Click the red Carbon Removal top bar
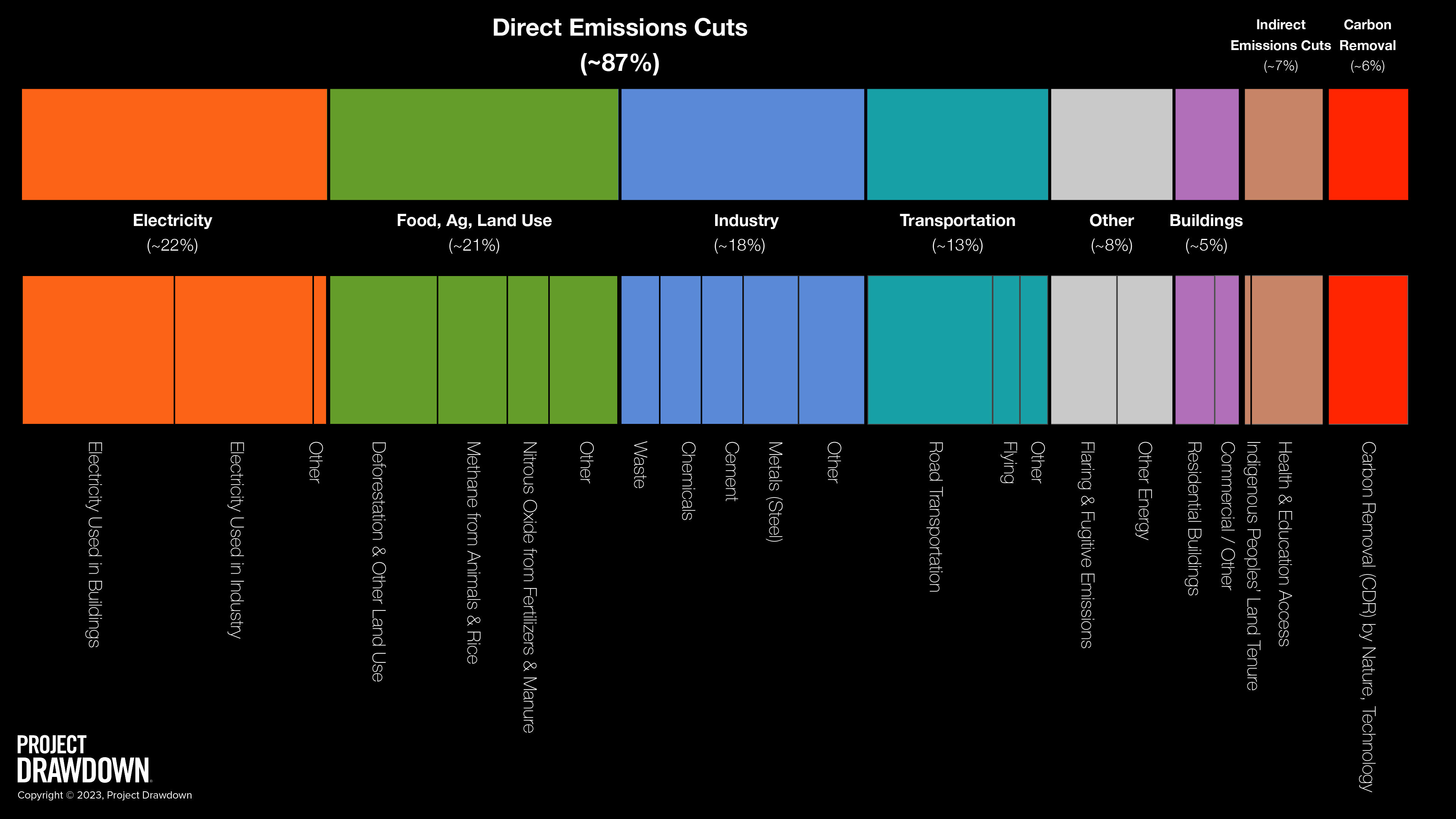The image size is (1456, 819). tap(1368, 144)
